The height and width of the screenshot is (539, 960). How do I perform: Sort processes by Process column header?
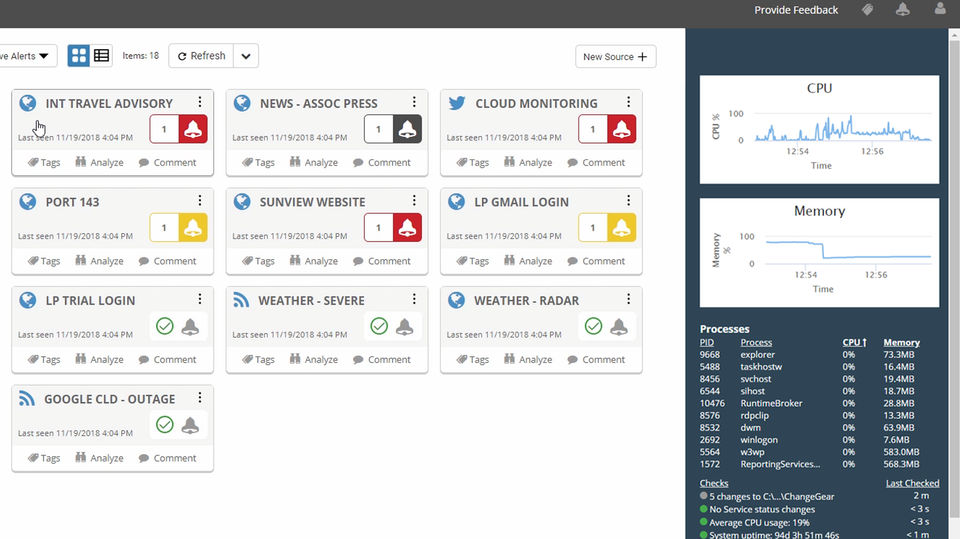[x=756, y=342]
